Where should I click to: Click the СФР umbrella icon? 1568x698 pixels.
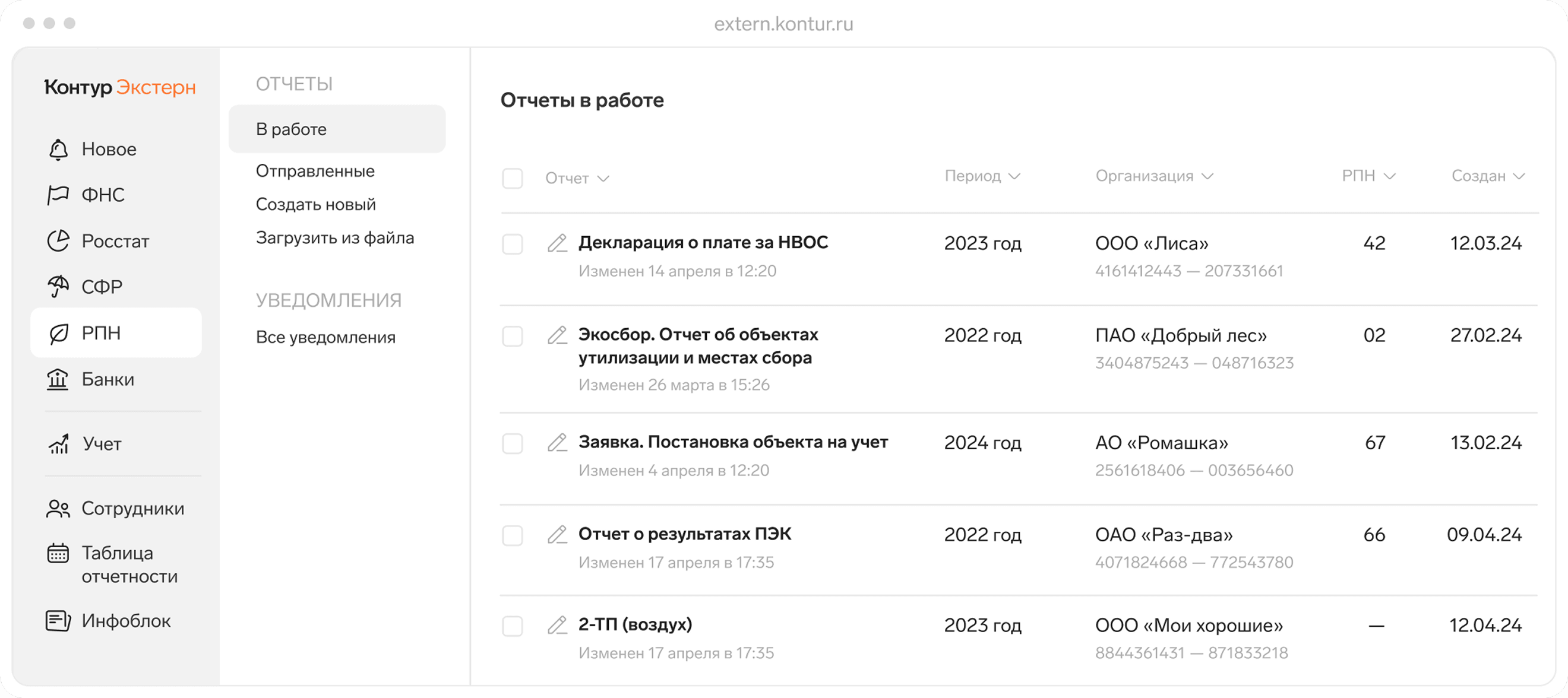[57, 285]
